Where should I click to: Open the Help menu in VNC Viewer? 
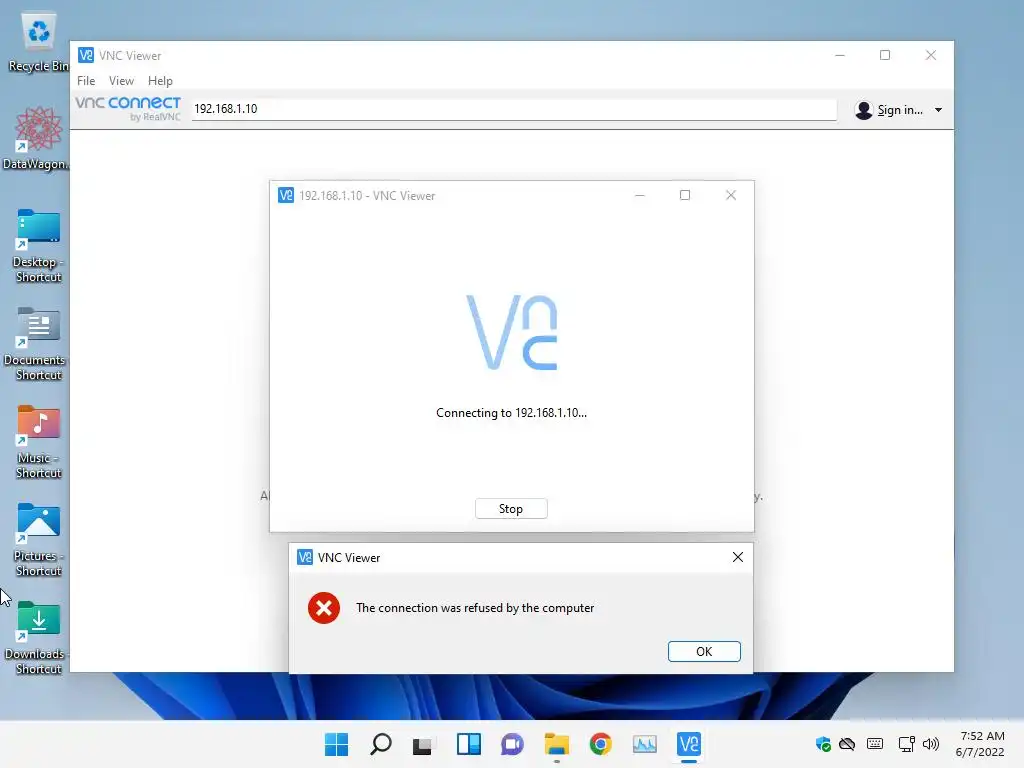(x=160, y=80)
